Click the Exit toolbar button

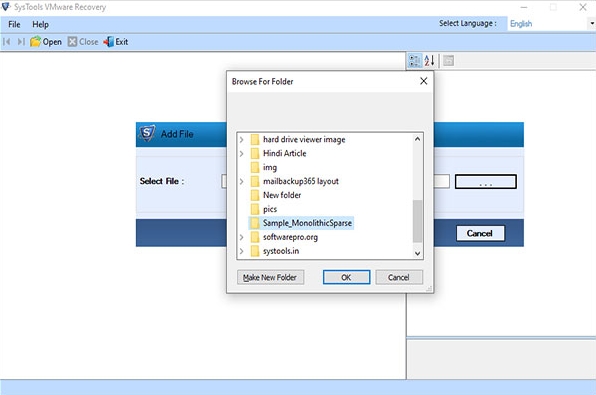[116, 42]
